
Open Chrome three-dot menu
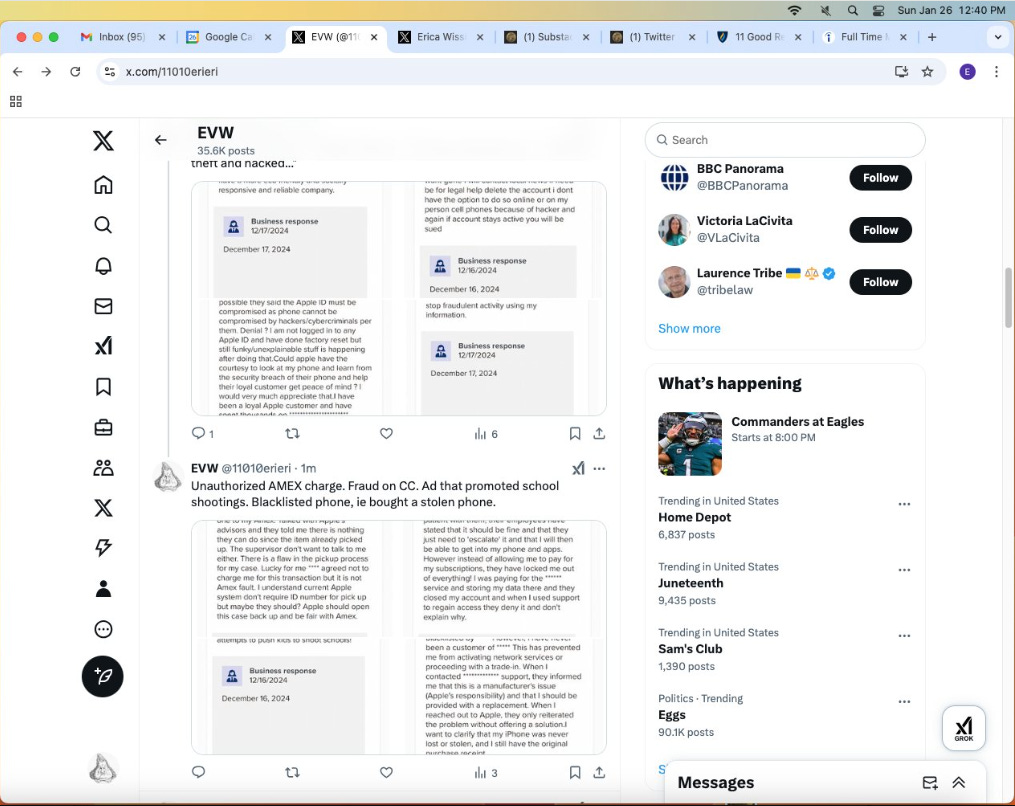(x=996, y=72)
